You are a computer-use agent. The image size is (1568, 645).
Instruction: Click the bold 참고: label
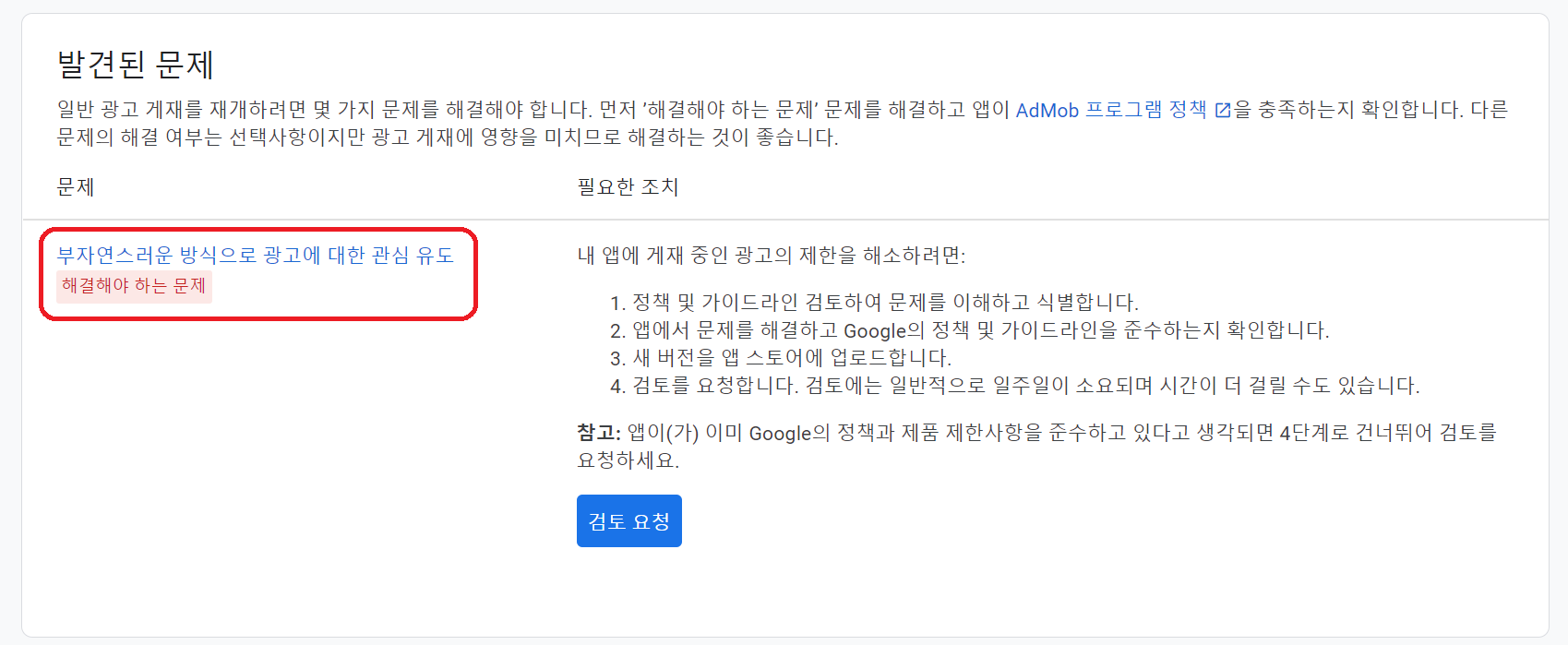(x=598, y=433)
